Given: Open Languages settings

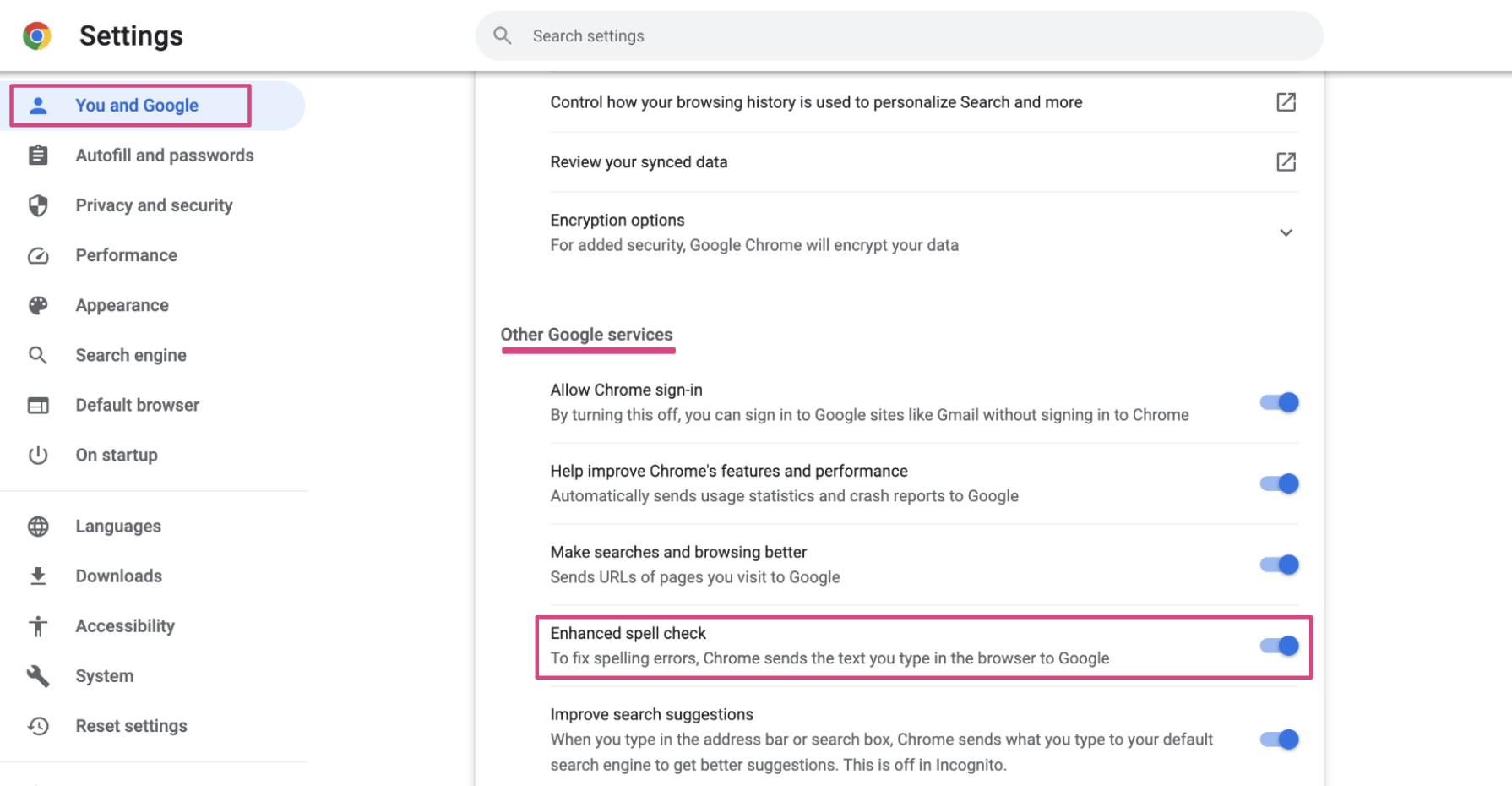Looking at the screenshot, I should (x=118, y=526).
